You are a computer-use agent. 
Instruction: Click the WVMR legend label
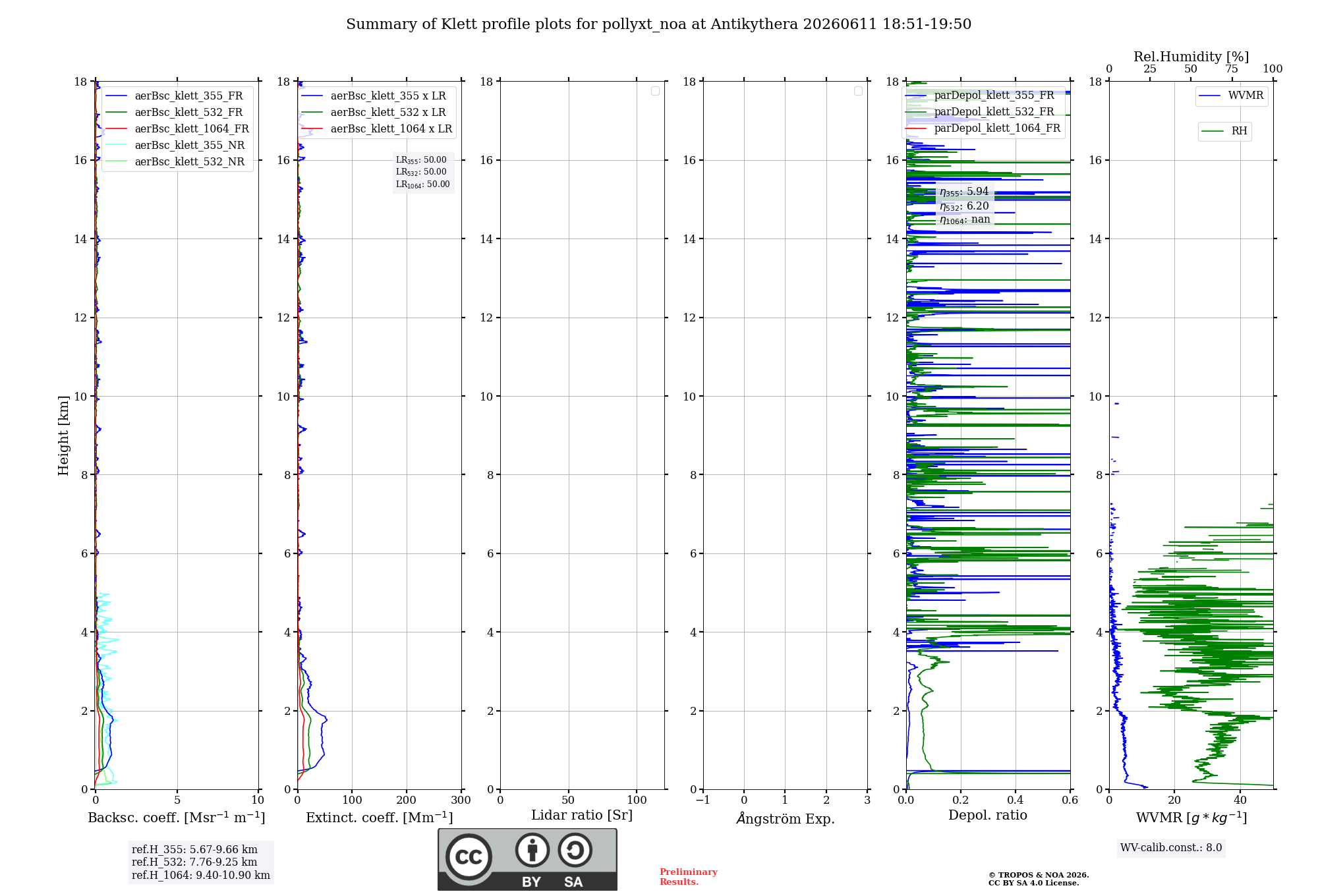click(x=1246, y=96)
